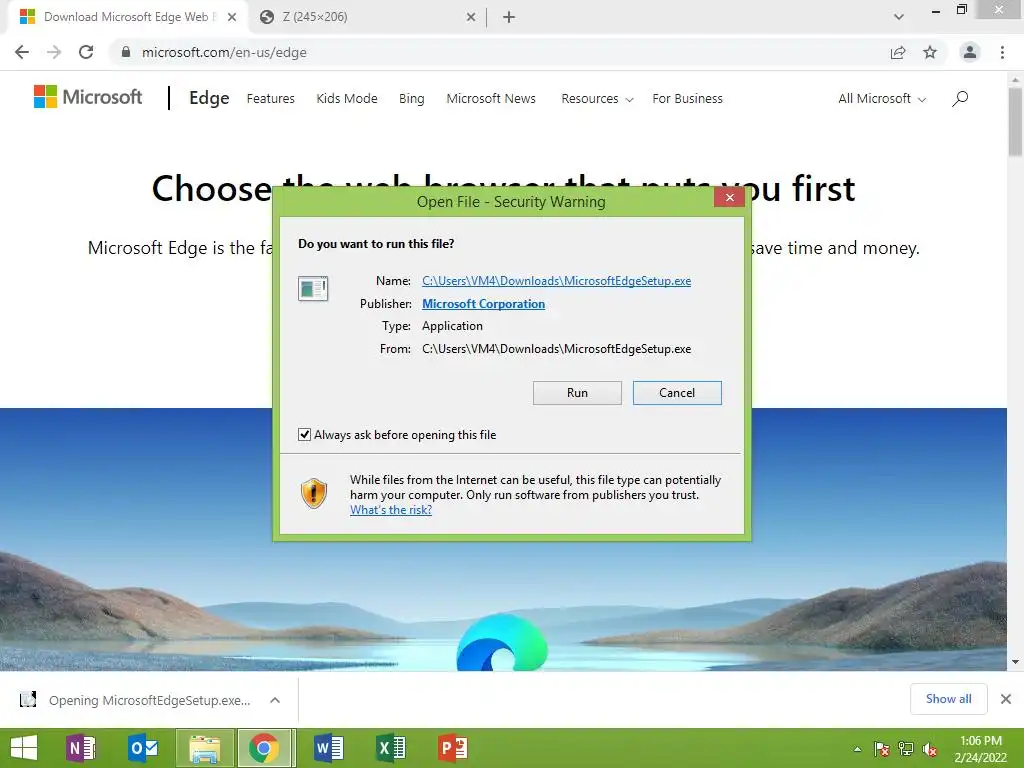Image resolution: width=1024 pixels, height=768 pixels.
Task: Reload the page with the refresh icon
Action: 86,52
